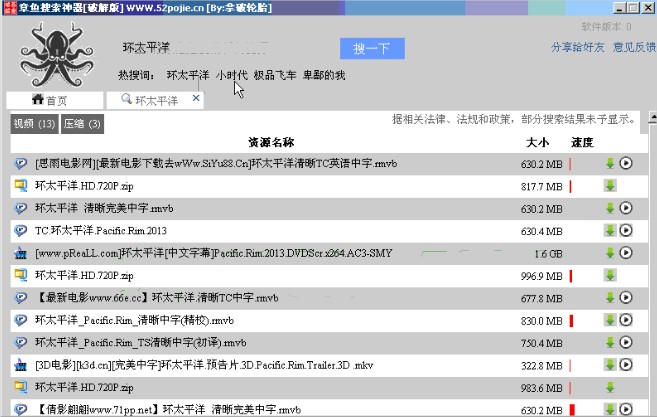Click the 630.4 MB size value
Image resolution: width=657 pixels, height=417 pixels.
tap(542, 231)
